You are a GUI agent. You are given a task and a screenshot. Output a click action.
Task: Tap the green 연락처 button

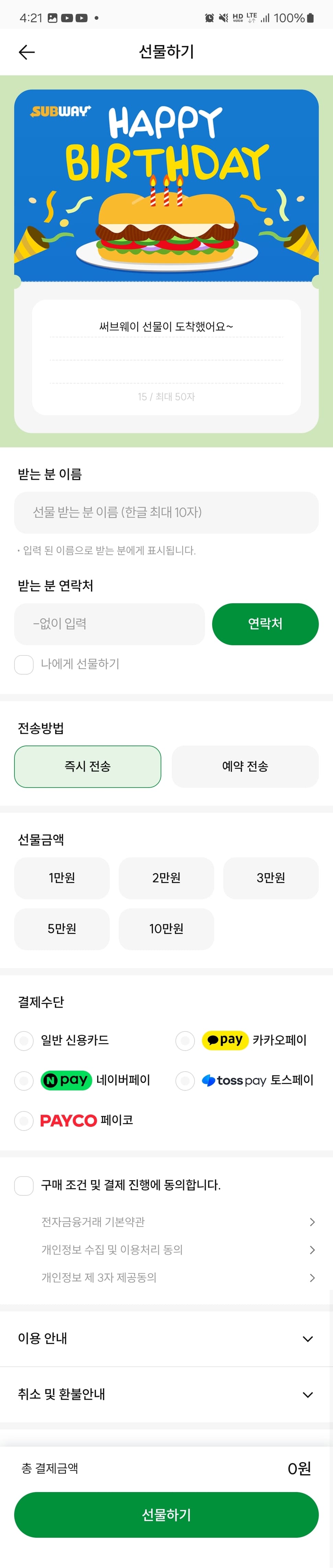(265, 623)
